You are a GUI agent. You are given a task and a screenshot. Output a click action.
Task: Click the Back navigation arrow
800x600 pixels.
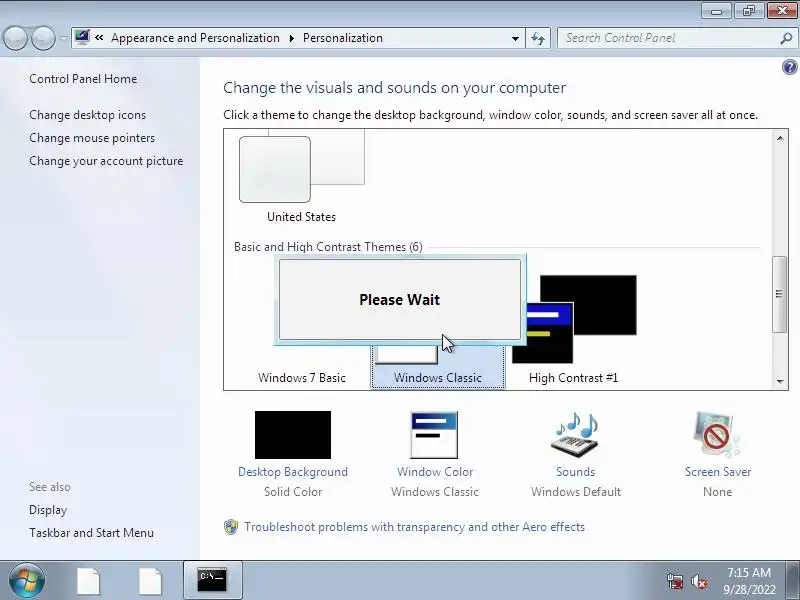tap(15, 38)
